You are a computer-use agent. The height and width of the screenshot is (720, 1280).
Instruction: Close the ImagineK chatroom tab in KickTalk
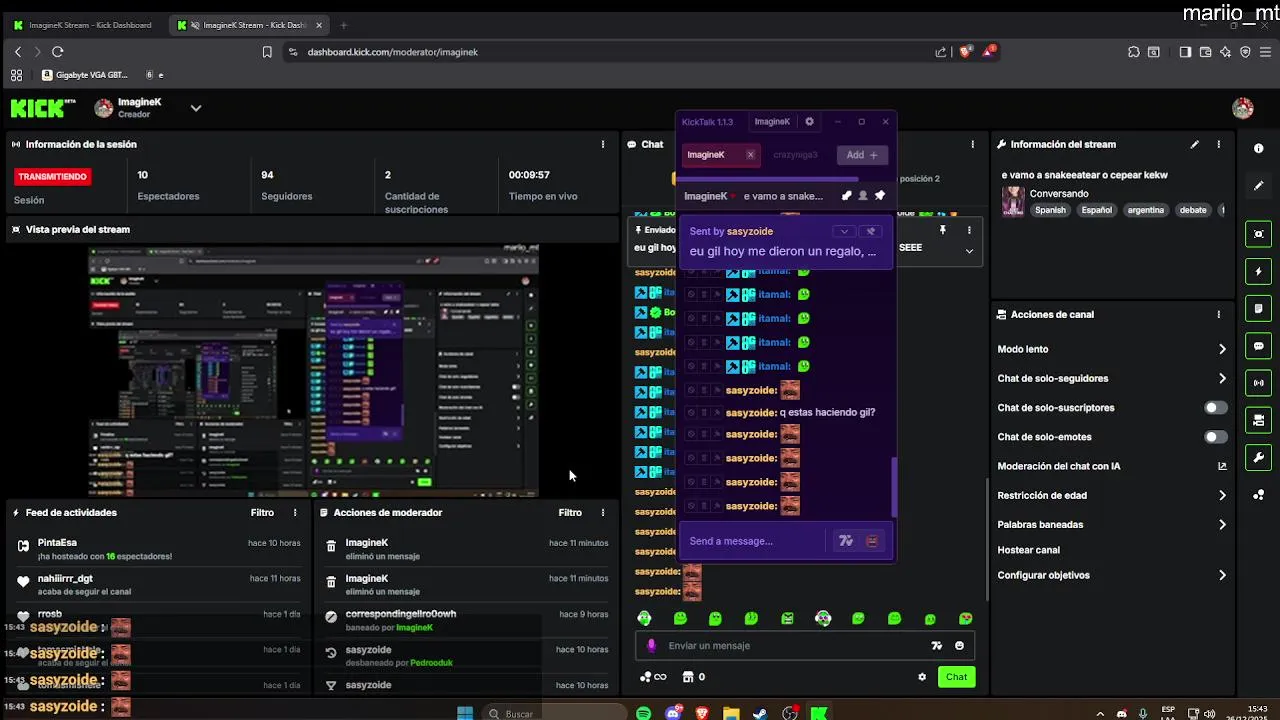(750, 155)
